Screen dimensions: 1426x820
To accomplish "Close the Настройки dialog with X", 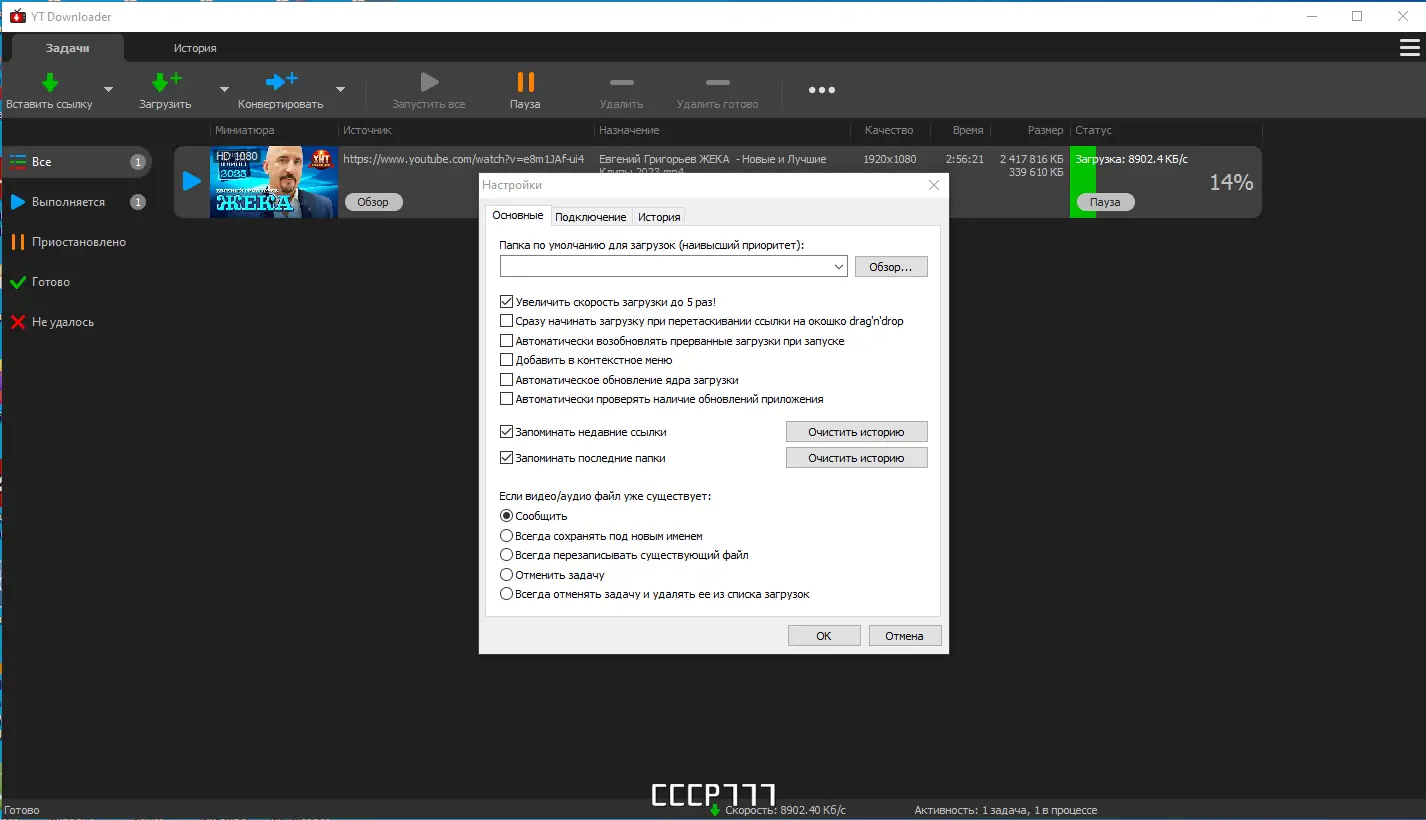I will tap(934, 185).
